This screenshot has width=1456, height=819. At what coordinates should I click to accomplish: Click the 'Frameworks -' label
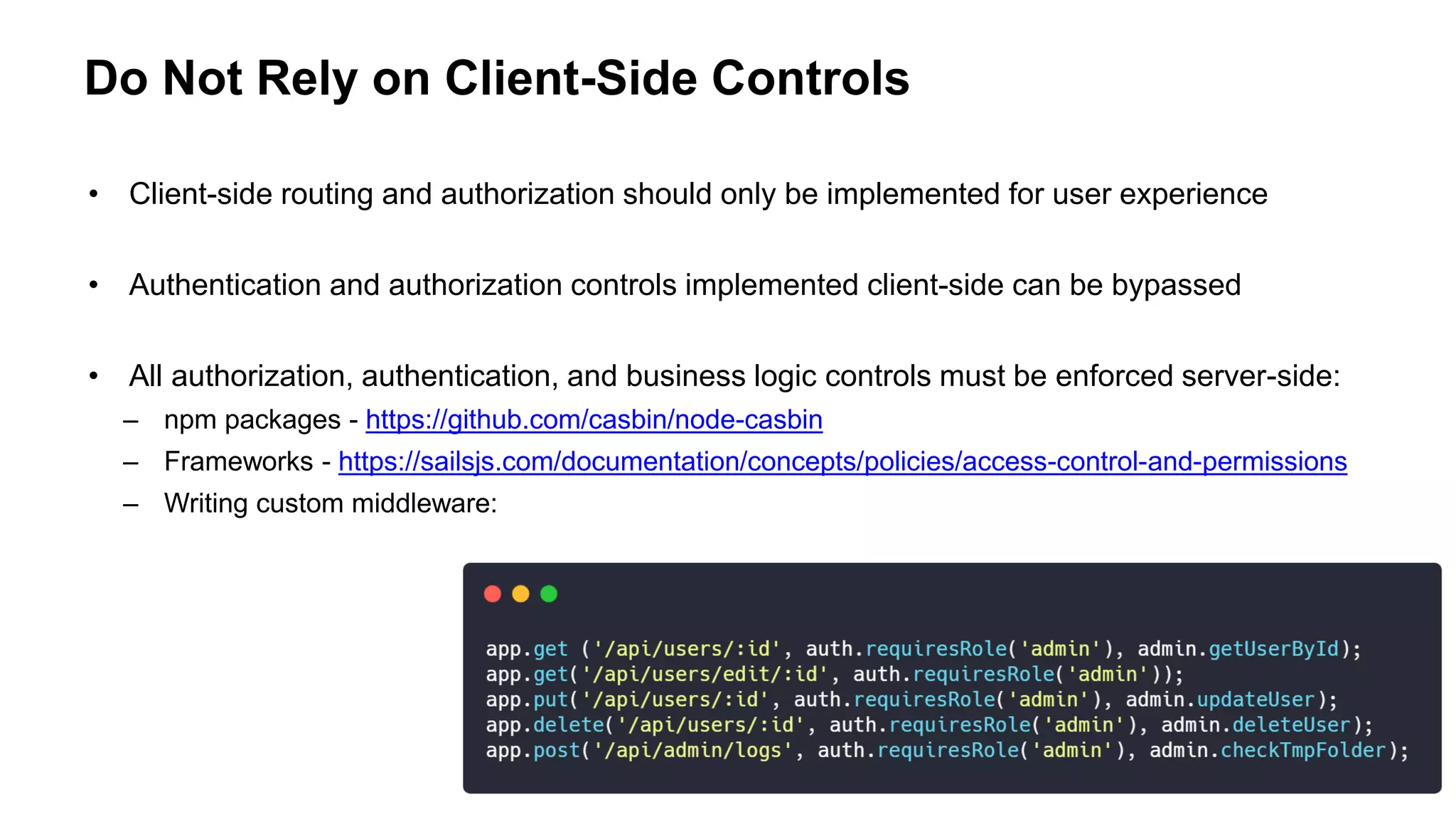[x=247, y=461]
